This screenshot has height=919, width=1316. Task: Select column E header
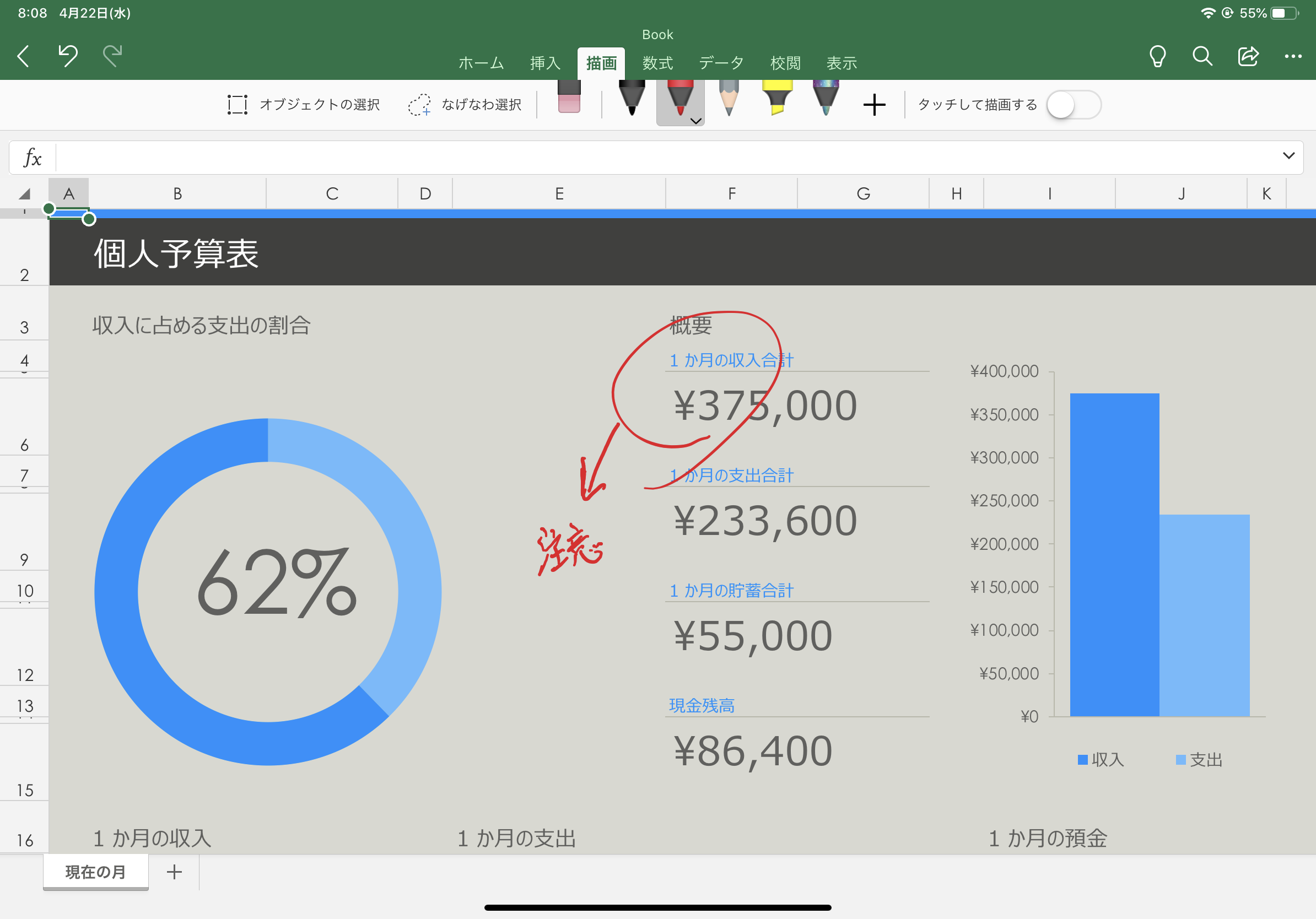pyautogui.click(x=559, y=193)
